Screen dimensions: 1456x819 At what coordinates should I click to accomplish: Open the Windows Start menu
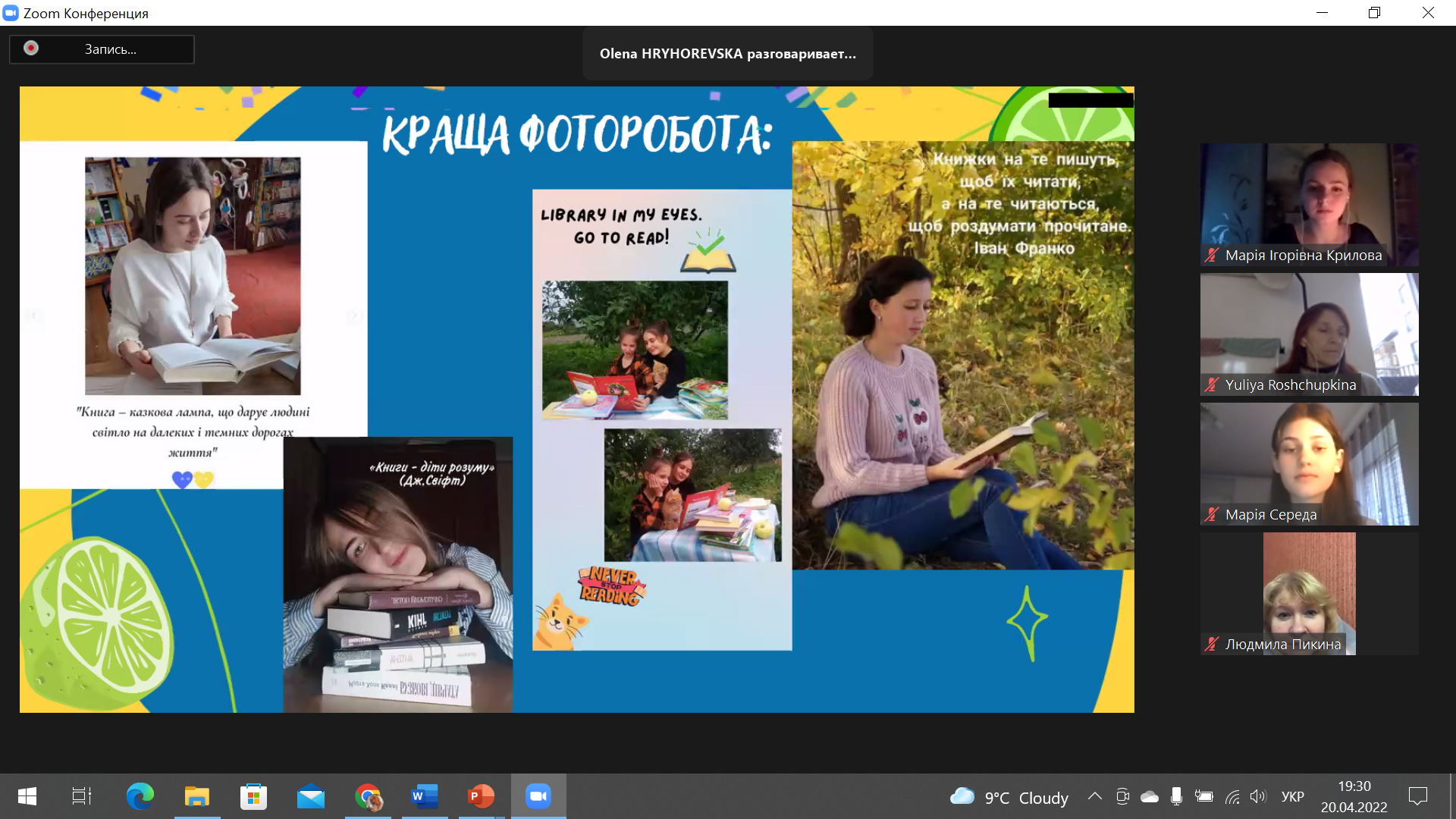point(27,796)
